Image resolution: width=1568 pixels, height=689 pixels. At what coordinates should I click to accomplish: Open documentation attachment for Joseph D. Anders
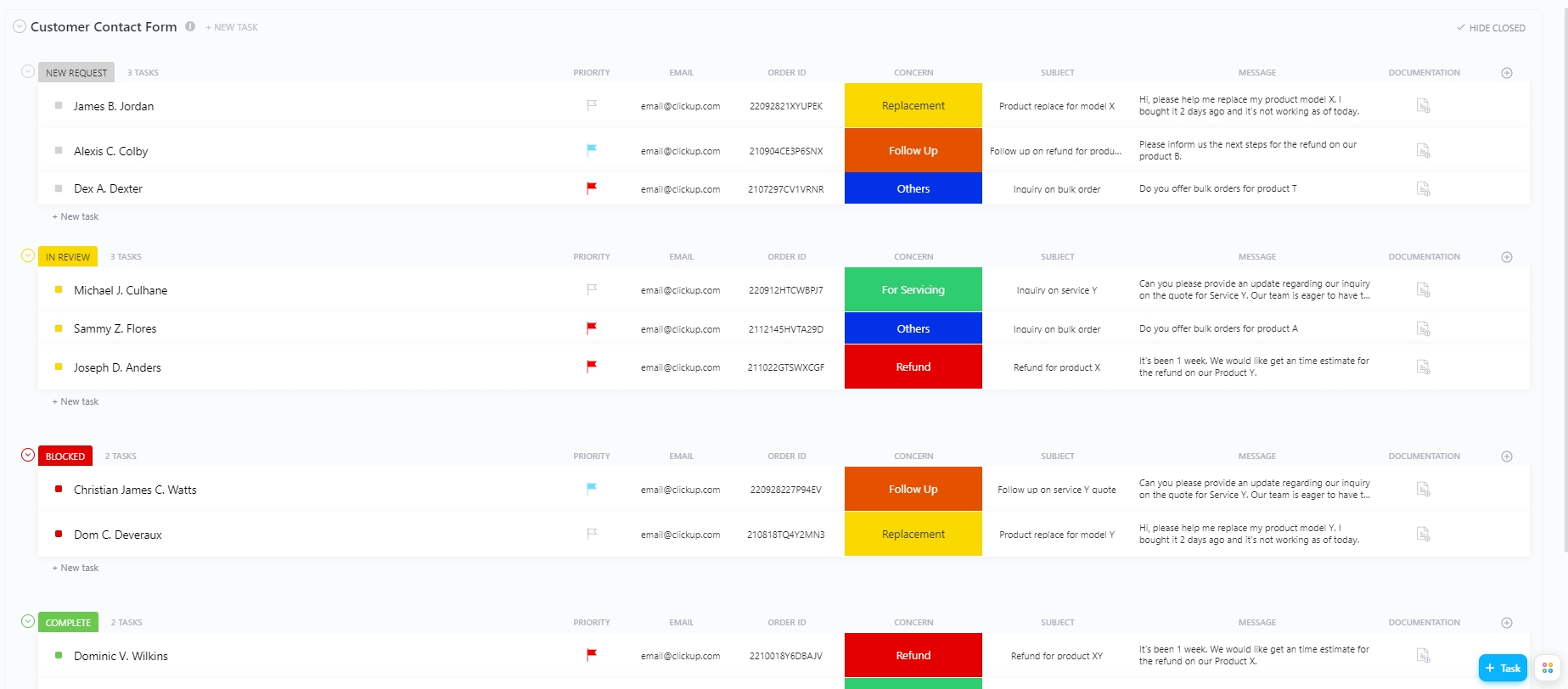pos(1424,367)
